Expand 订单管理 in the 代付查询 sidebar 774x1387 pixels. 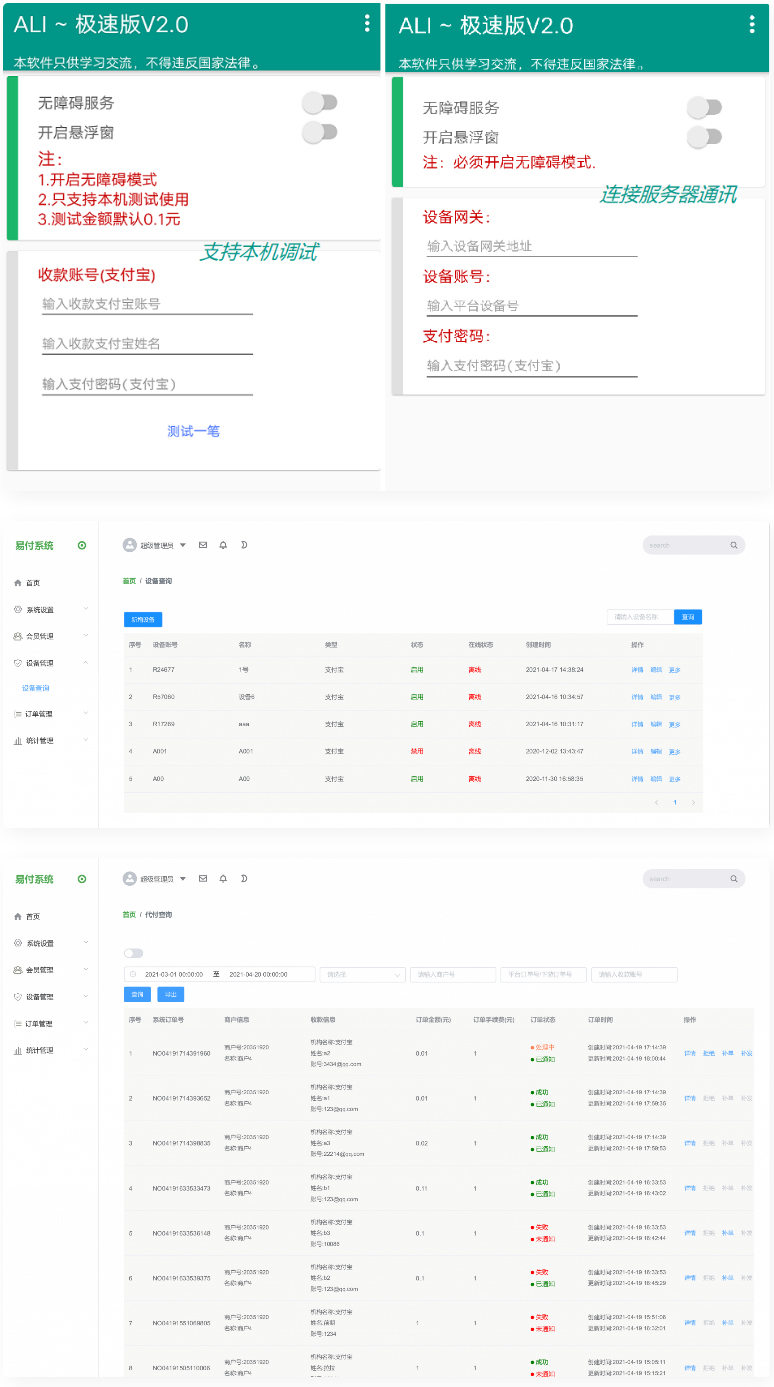(85, 1023)
